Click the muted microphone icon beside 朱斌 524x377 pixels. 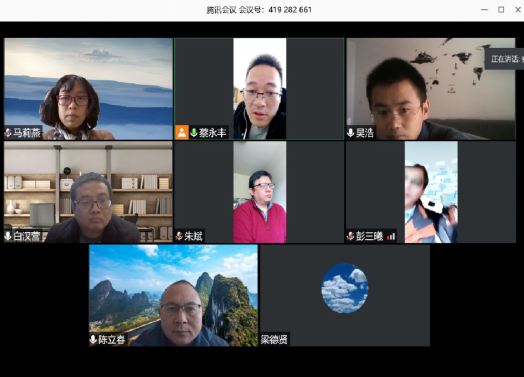pyautogui.click(x=179, y=236)
